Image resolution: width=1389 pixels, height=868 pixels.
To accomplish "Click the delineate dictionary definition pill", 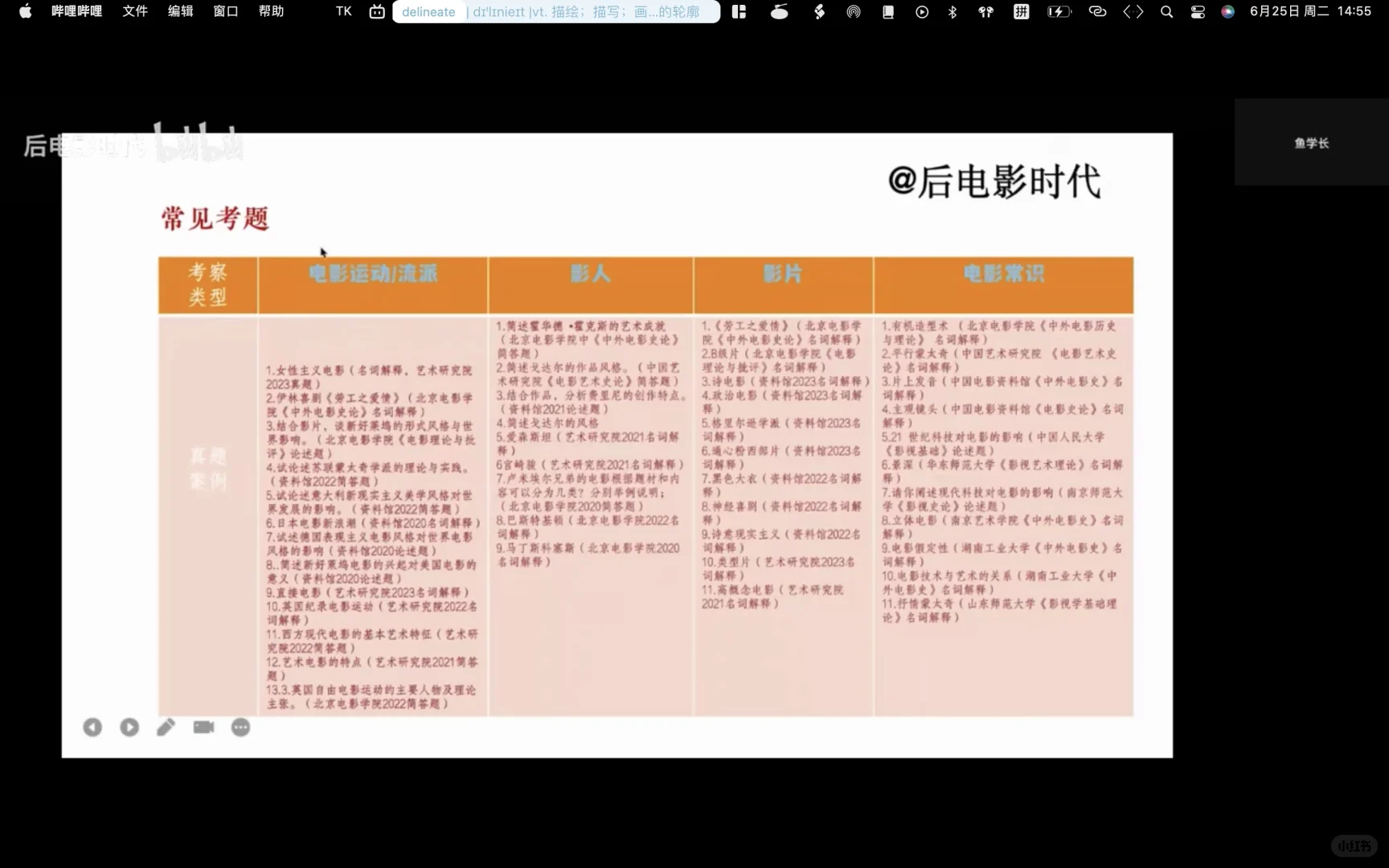I will 555,11.
